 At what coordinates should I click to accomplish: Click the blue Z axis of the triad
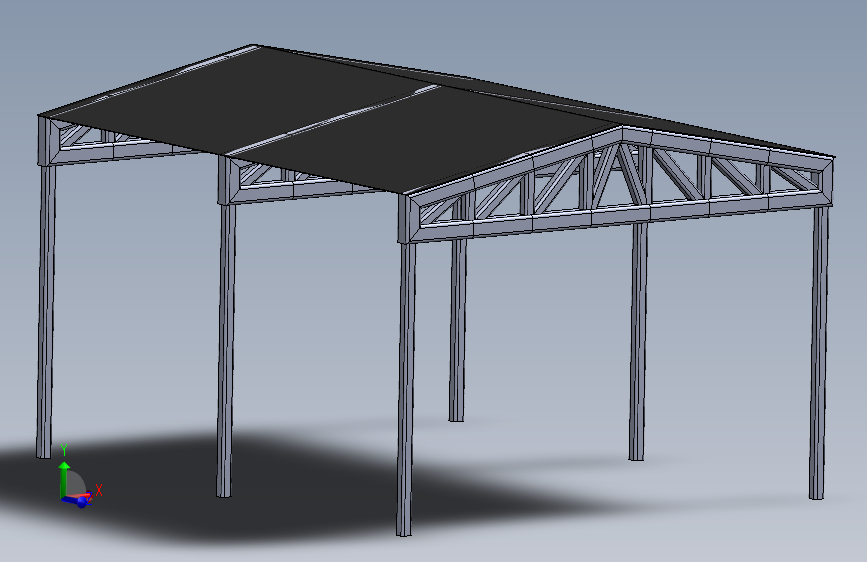pos(76,501)
